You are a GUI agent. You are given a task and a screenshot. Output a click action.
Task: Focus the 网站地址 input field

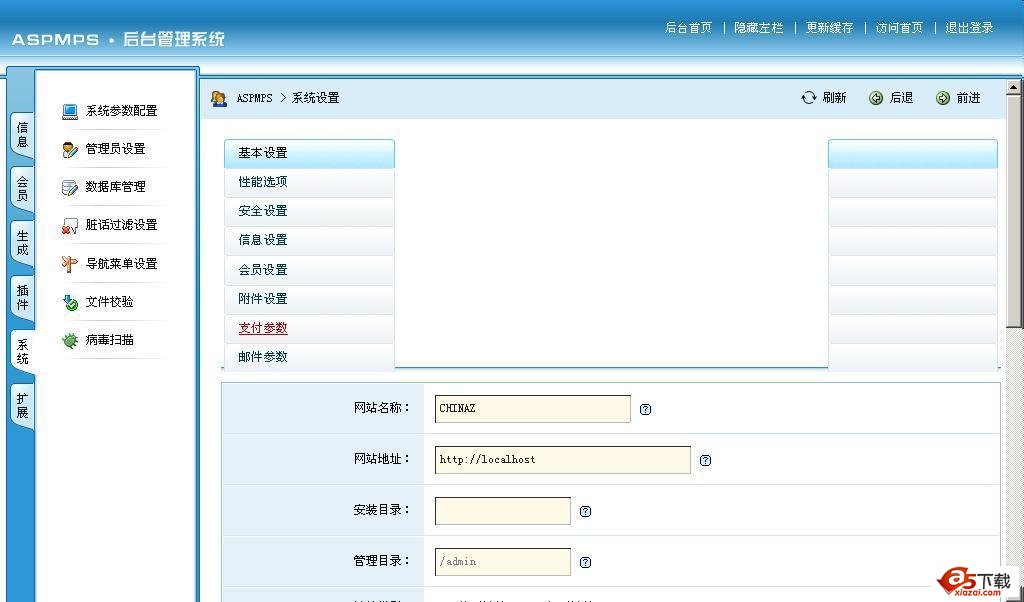pyautogui.click(x=563, y=460)
